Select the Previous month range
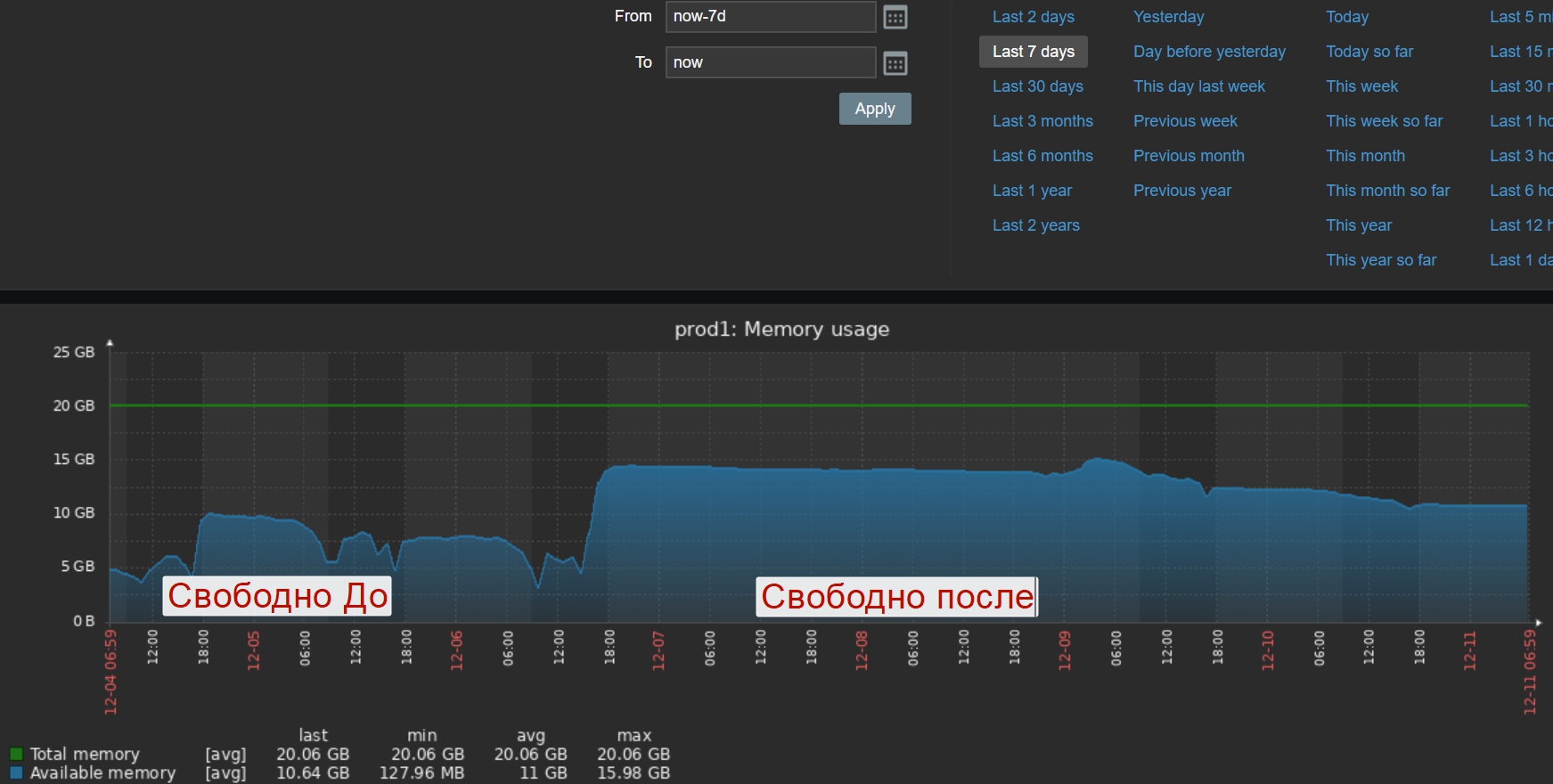Viewport: 1553px width, 784px height. click(x=1189, y=156)
